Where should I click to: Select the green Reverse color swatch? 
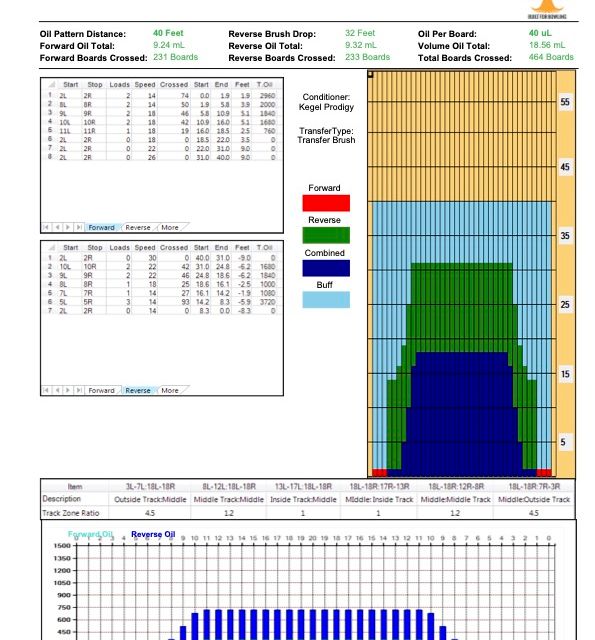(x=326, y=236)
